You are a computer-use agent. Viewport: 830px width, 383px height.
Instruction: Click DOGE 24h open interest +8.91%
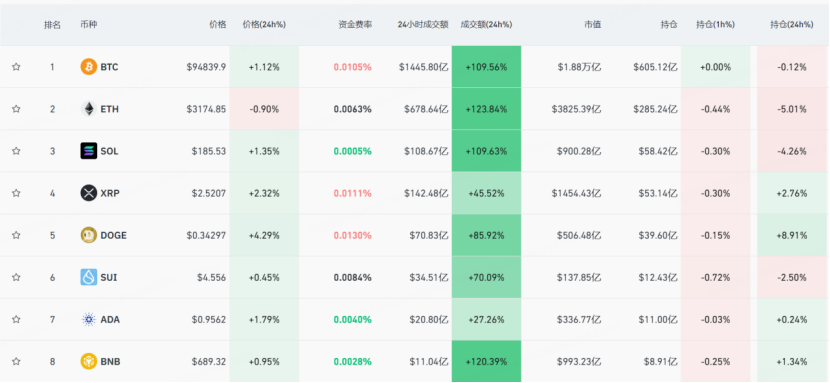(792, 235)
